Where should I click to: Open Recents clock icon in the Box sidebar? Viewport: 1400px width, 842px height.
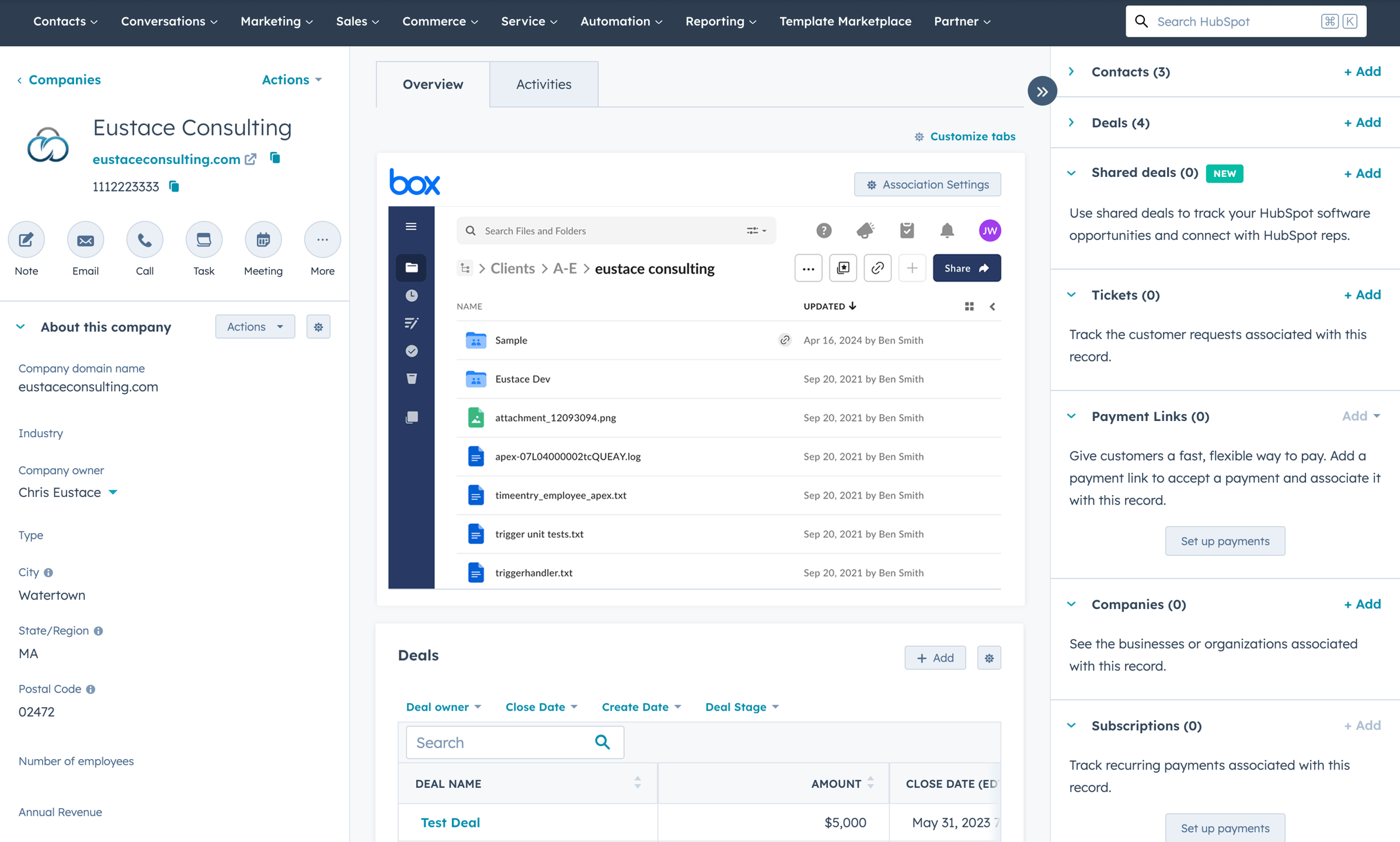(x=412, y=295)
